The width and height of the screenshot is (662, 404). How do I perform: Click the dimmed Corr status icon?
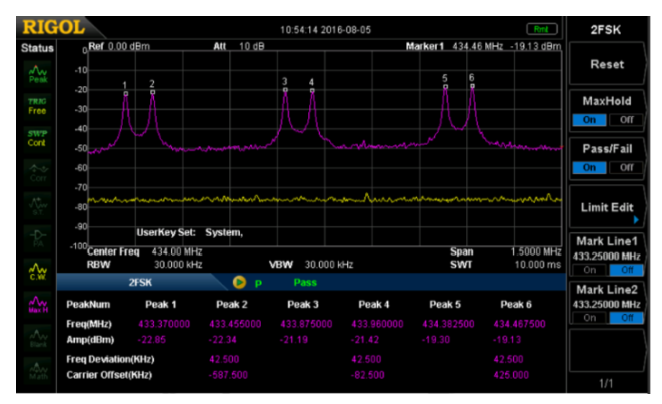(x=38, y=172)
